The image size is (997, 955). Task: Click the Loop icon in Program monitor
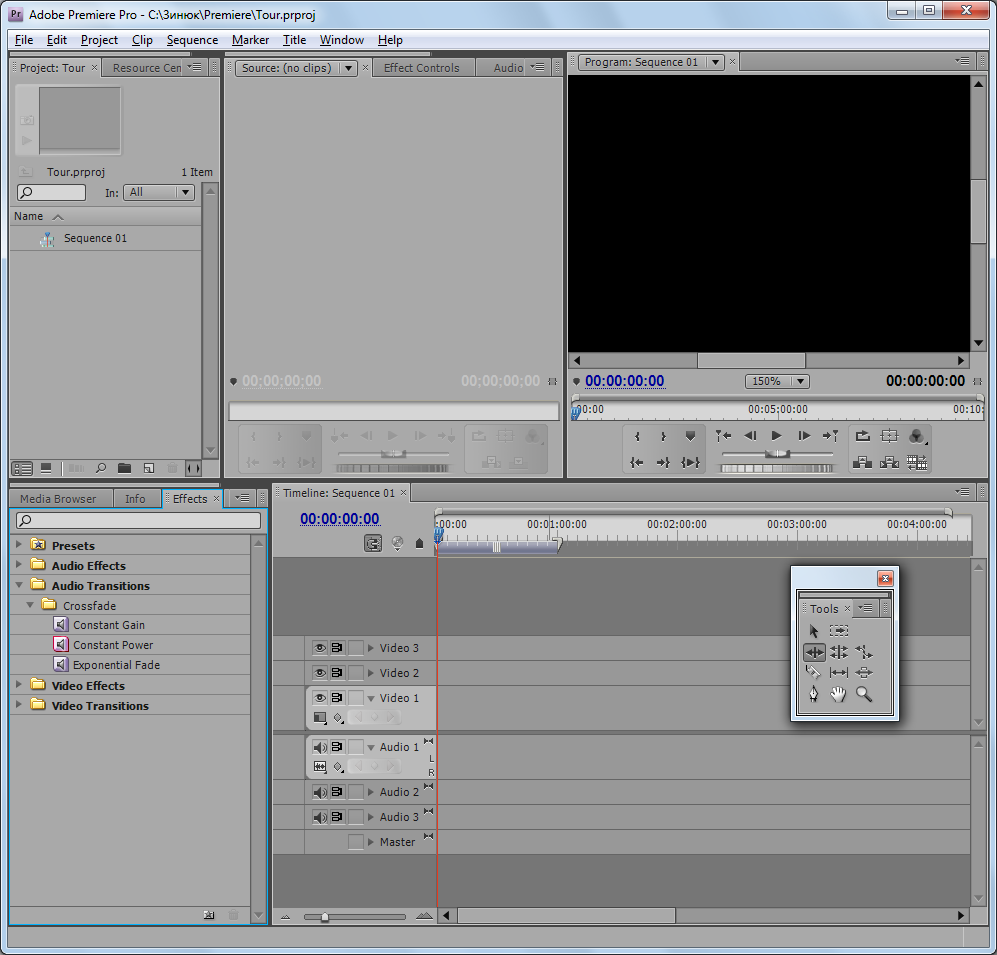pyautogui.click(x=862, y=436)
